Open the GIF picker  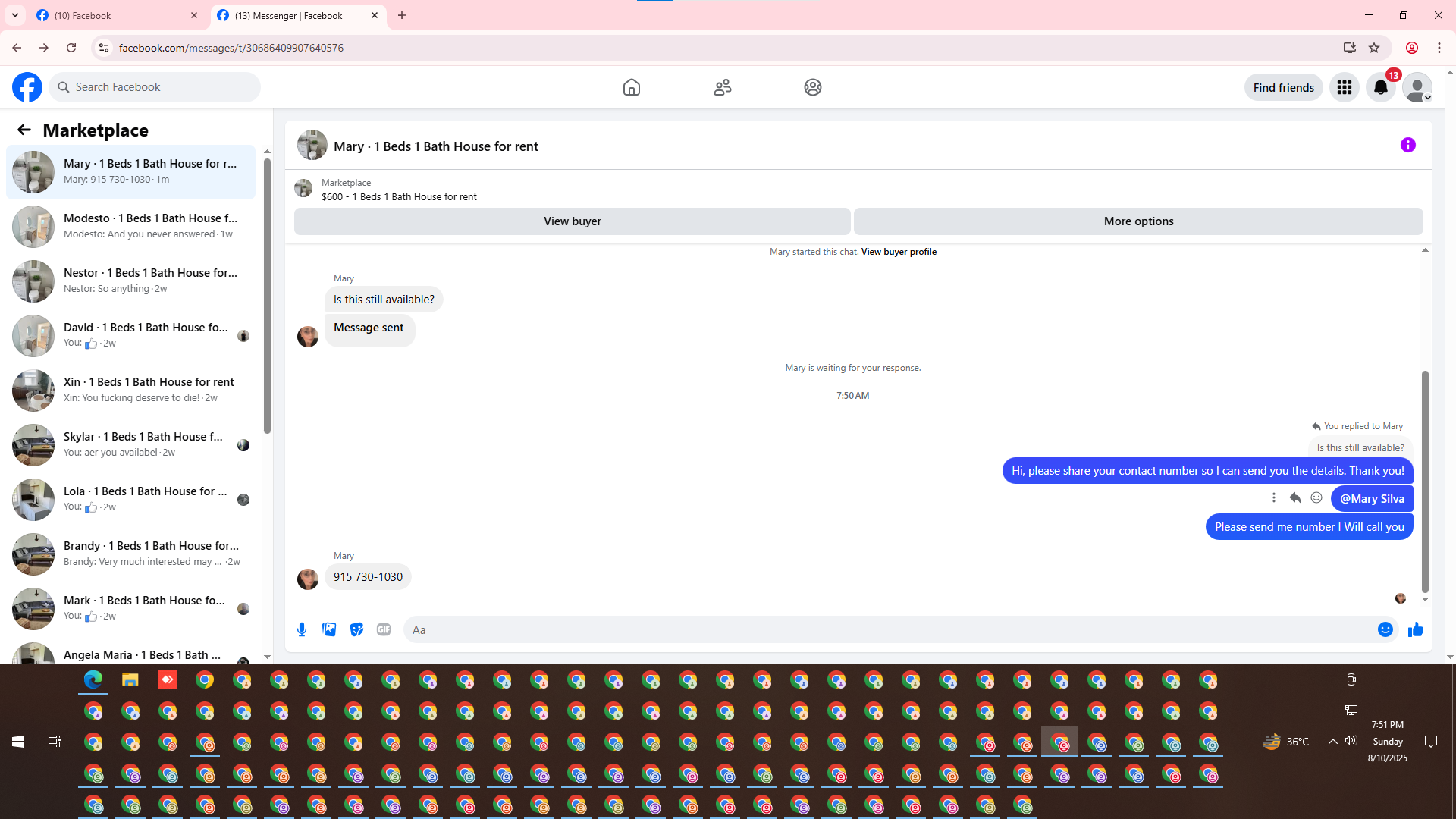coord(384,629)
